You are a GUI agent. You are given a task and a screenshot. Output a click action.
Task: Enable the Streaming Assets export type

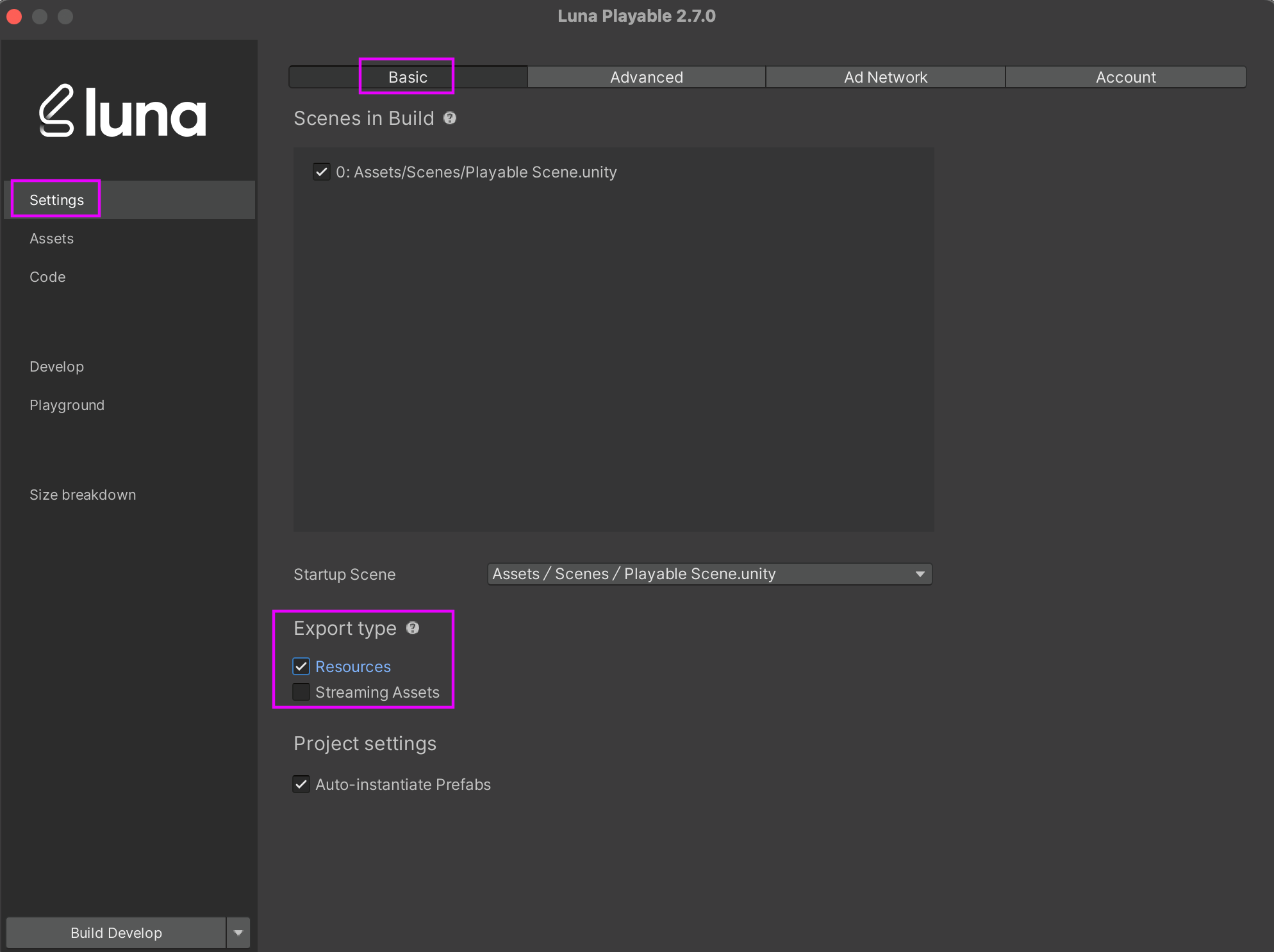303,691
